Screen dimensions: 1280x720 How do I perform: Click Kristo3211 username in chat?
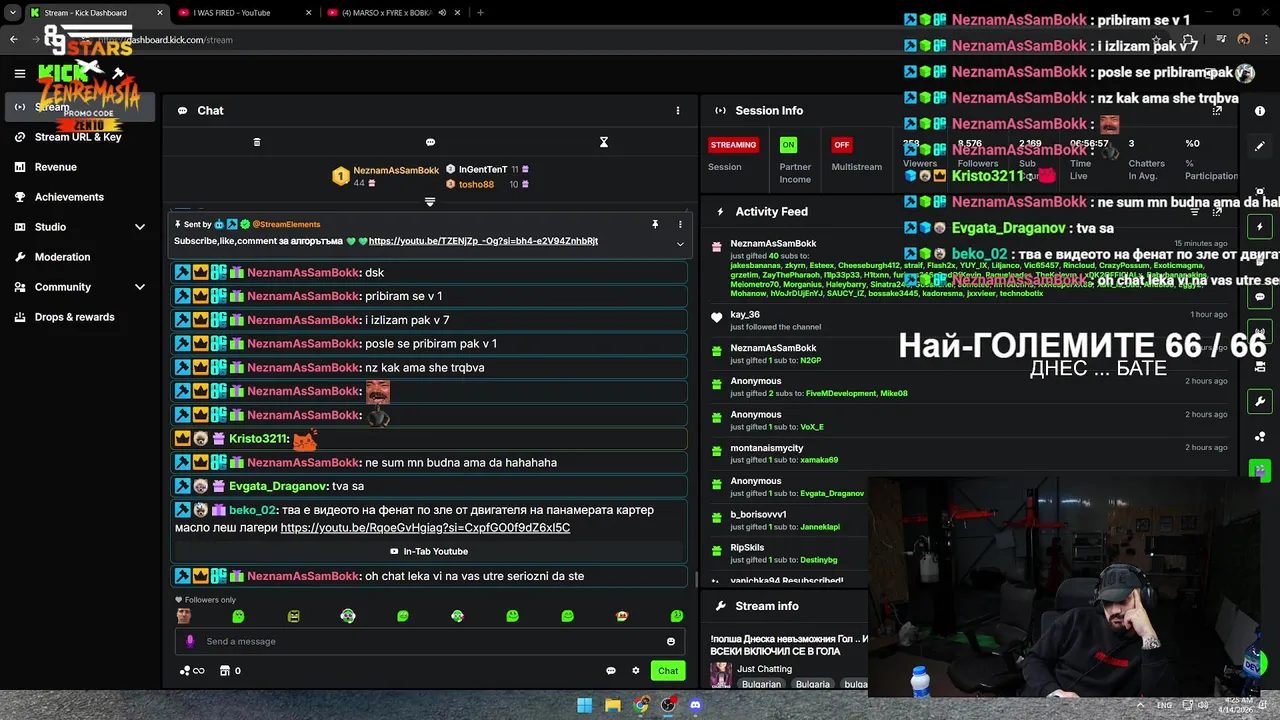259,439
